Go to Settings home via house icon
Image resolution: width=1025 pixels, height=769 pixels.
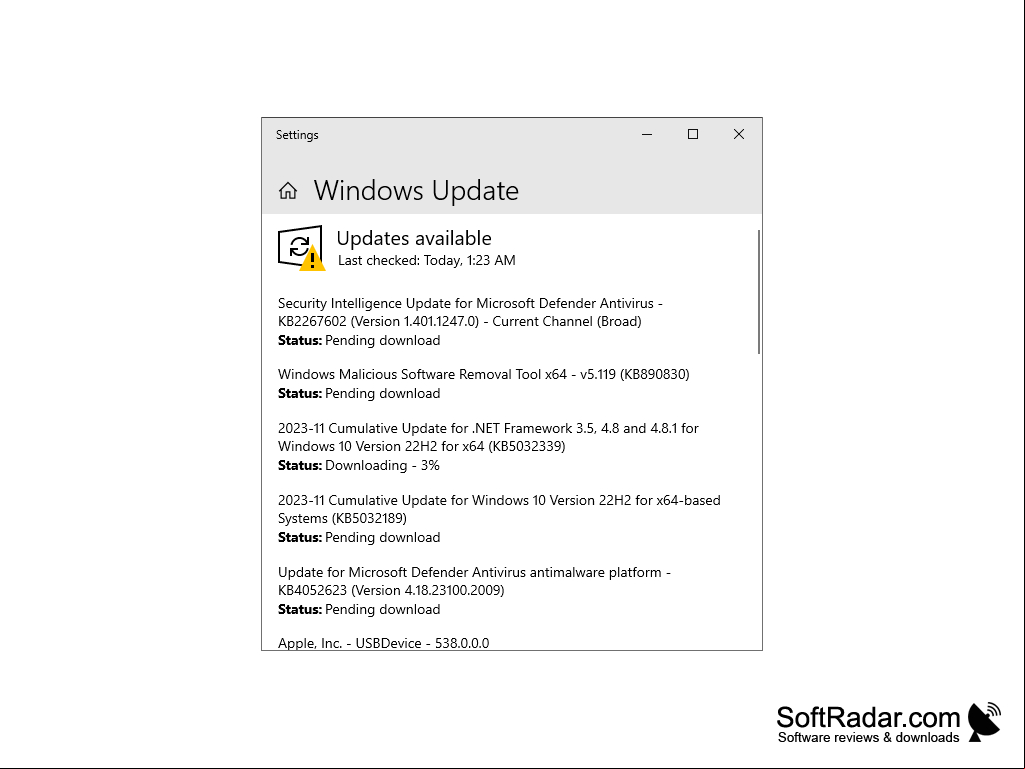tap(288, 191)
